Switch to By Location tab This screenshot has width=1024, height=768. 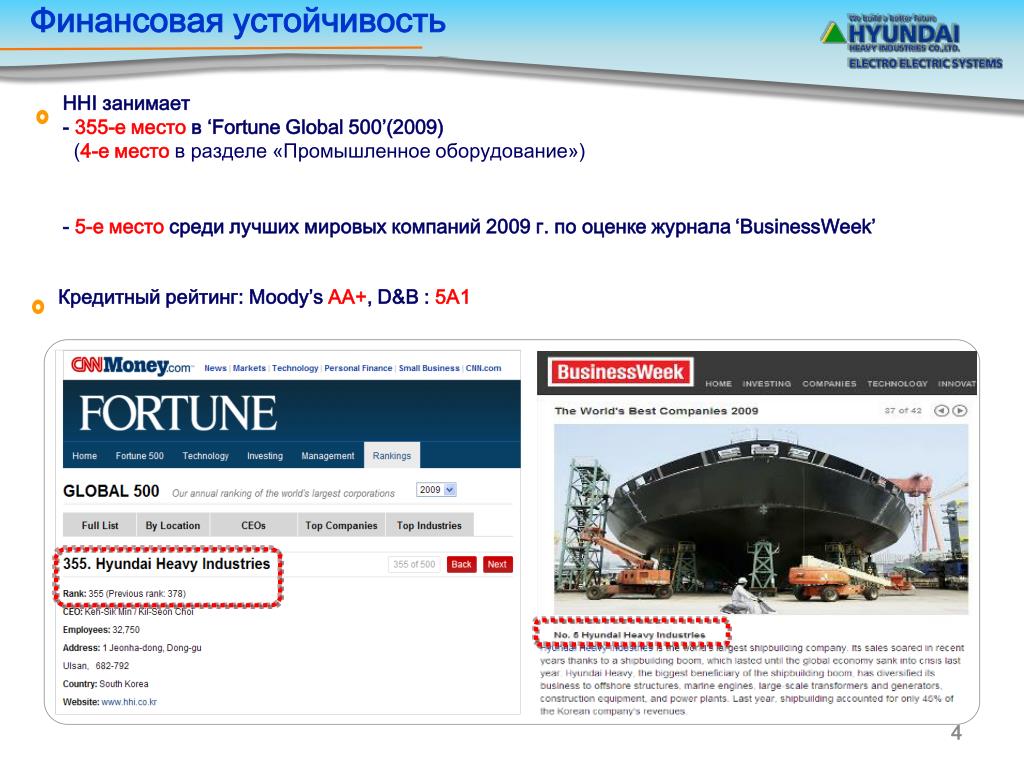coord(173,525)
